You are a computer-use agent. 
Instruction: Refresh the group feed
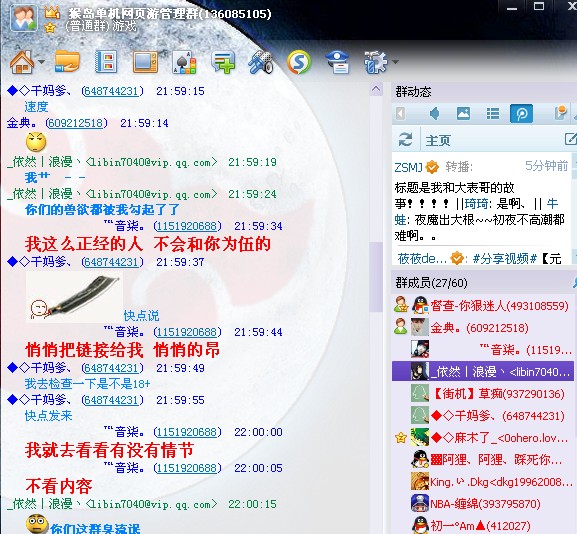click(x=406, y=139)
